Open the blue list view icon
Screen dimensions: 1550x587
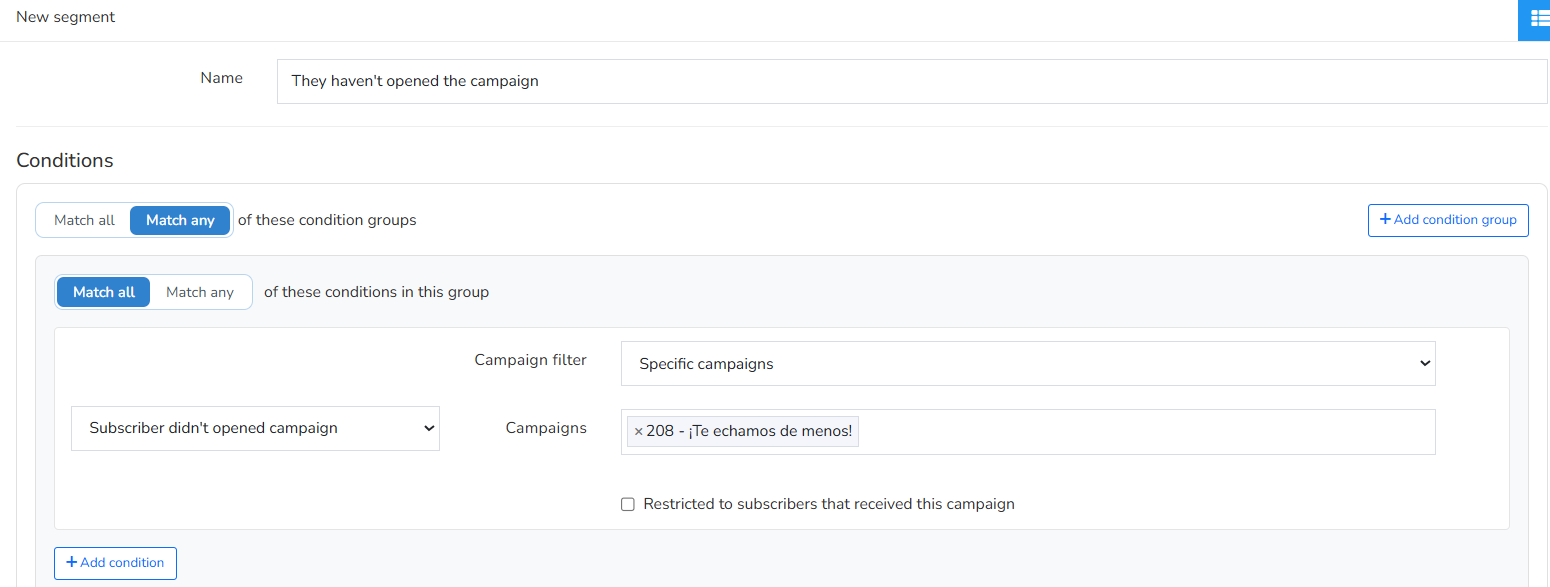[1535, 18]
